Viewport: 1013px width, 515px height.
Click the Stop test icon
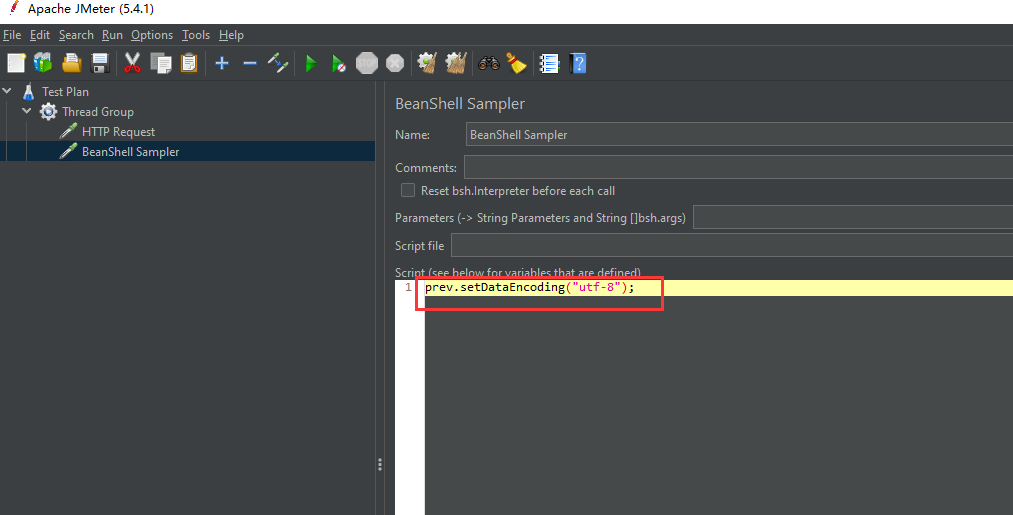(x=366, y=63)
